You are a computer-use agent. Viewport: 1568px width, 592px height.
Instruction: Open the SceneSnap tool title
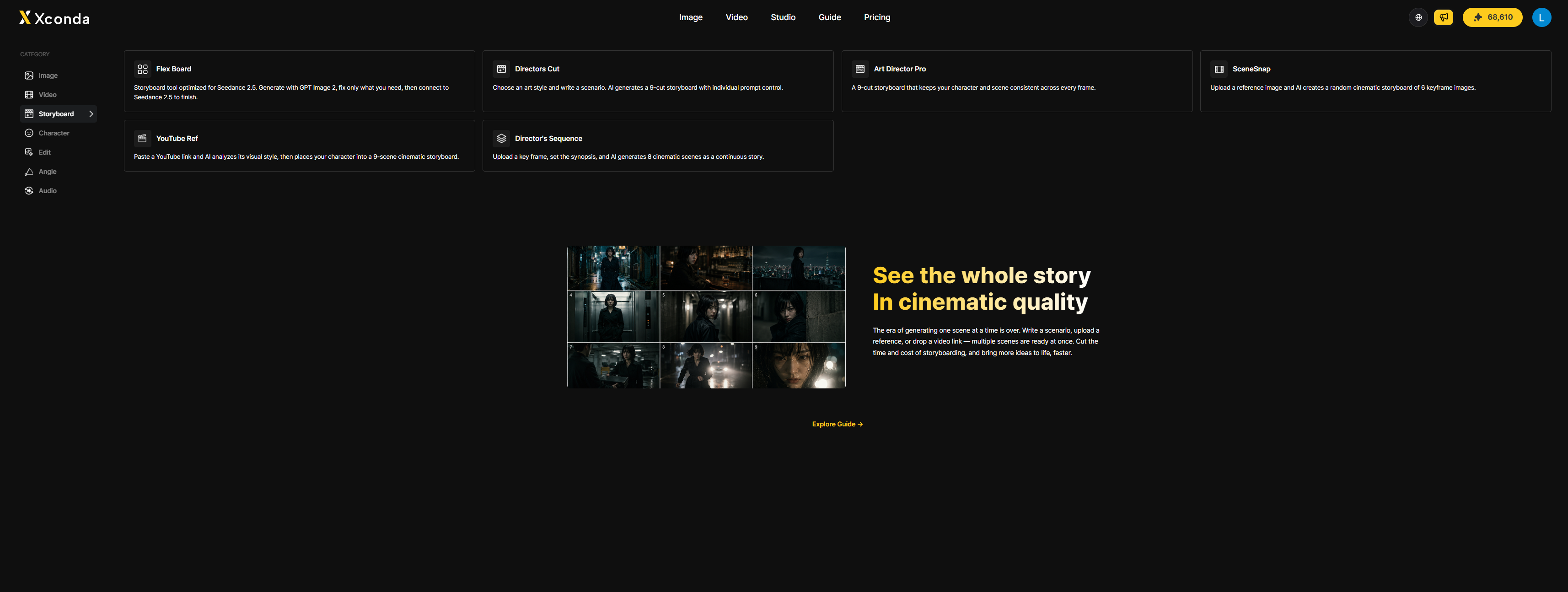1251,69
